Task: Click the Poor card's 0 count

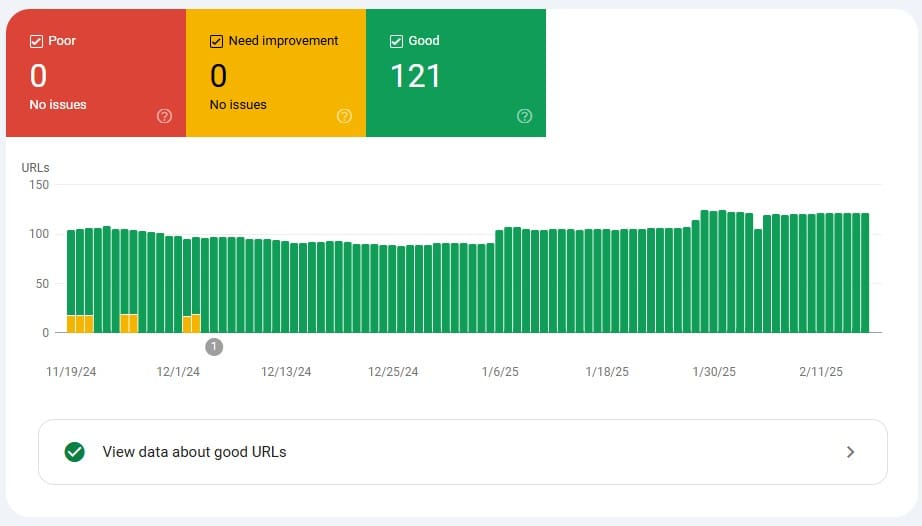Action: (x=38, y=76)
